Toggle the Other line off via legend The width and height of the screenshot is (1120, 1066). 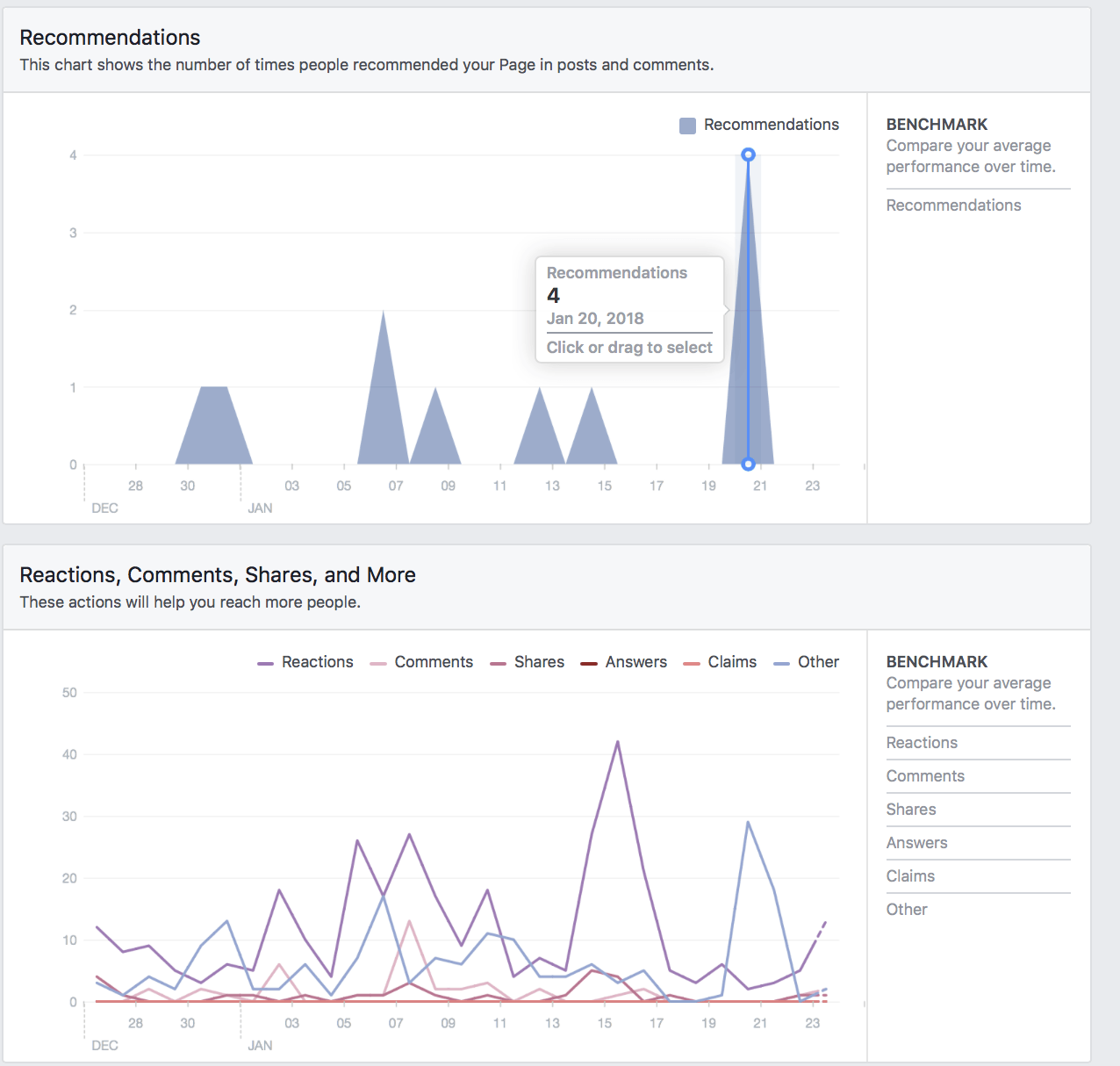pos(780,662)
